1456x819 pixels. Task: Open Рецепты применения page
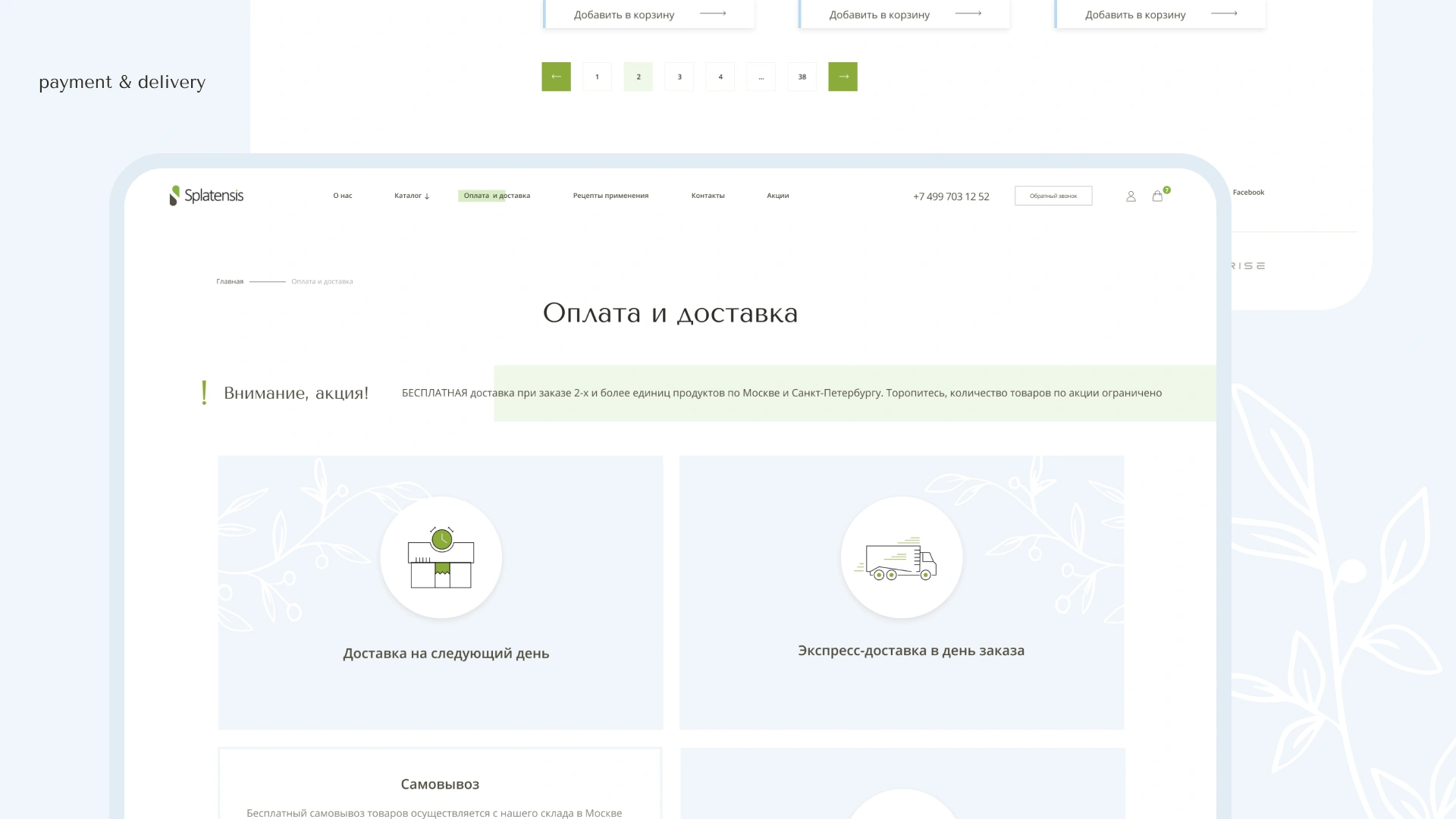(610, 196)
